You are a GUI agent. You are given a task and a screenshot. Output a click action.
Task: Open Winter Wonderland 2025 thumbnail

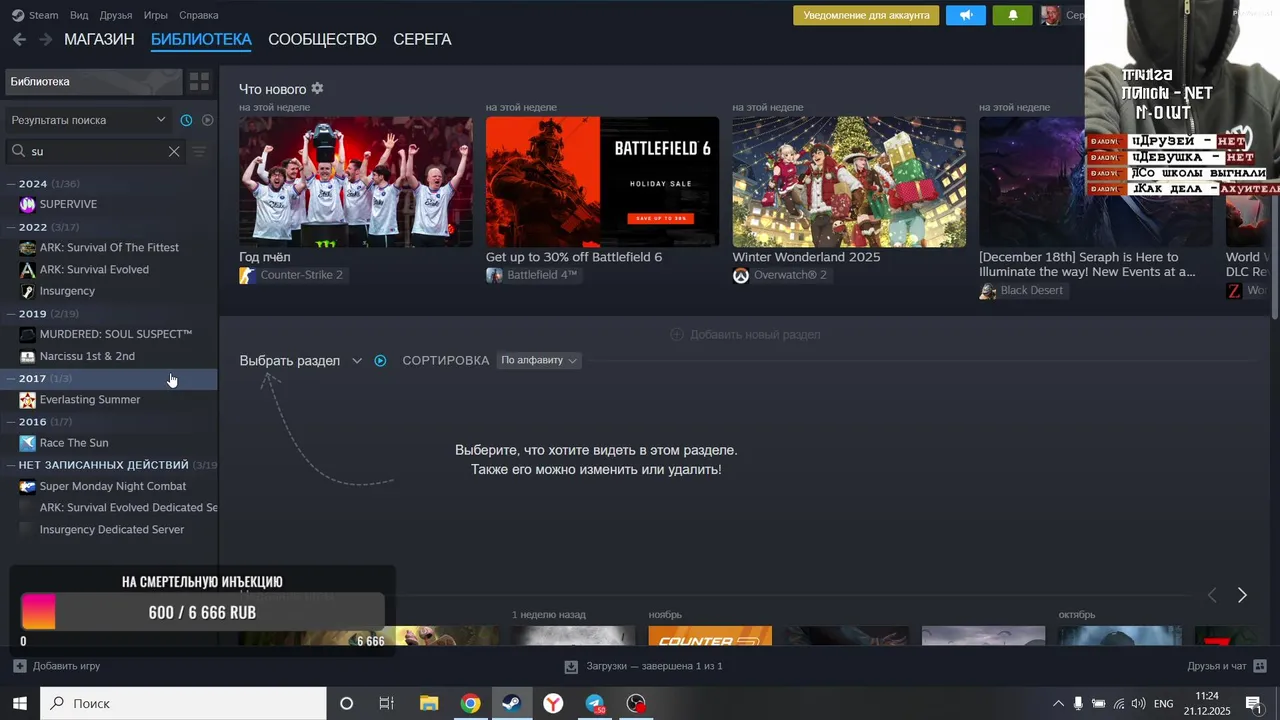(x=849, y=182)
